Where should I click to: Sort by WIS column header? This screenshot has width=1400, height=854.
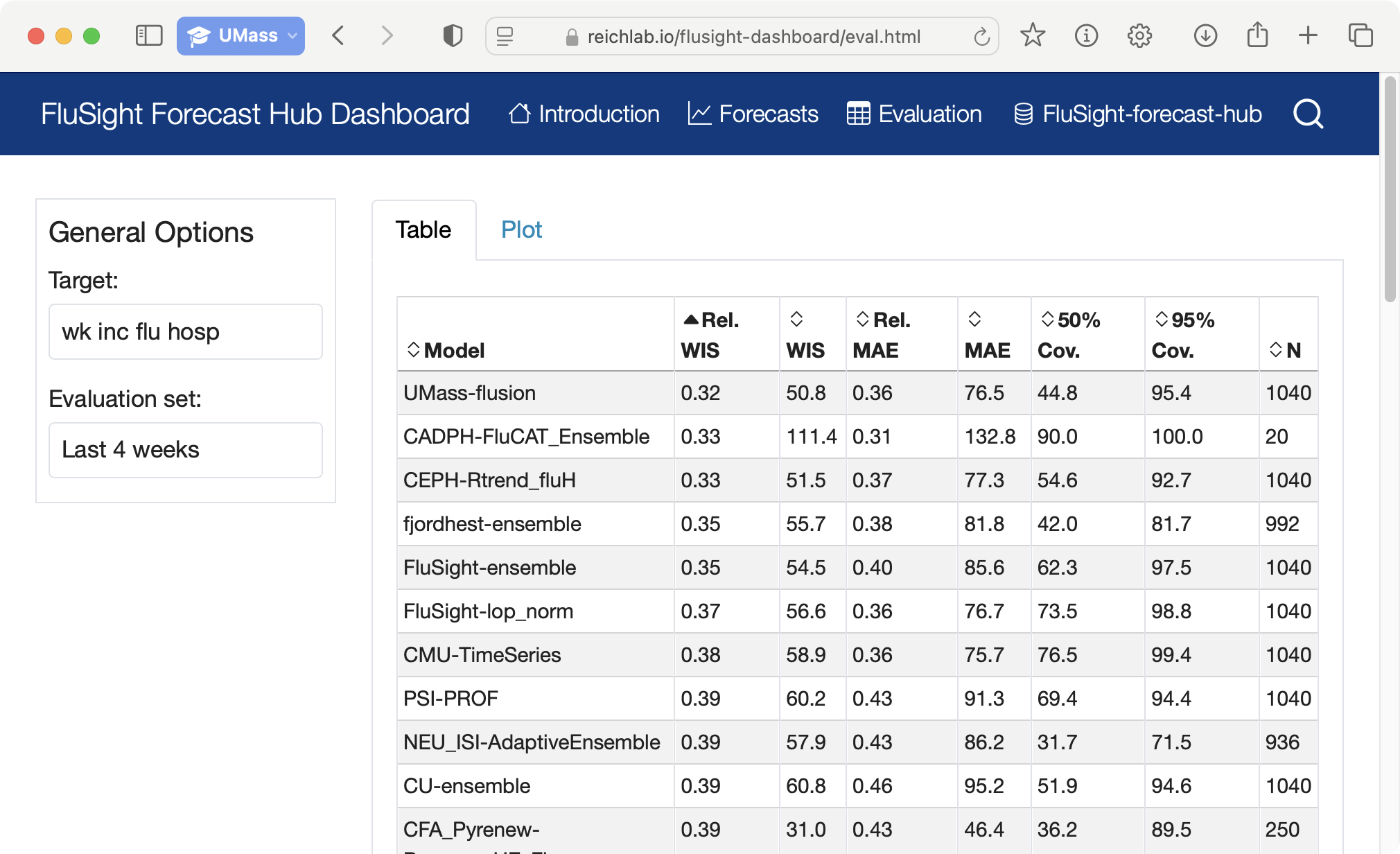click(x=812, y=335)
